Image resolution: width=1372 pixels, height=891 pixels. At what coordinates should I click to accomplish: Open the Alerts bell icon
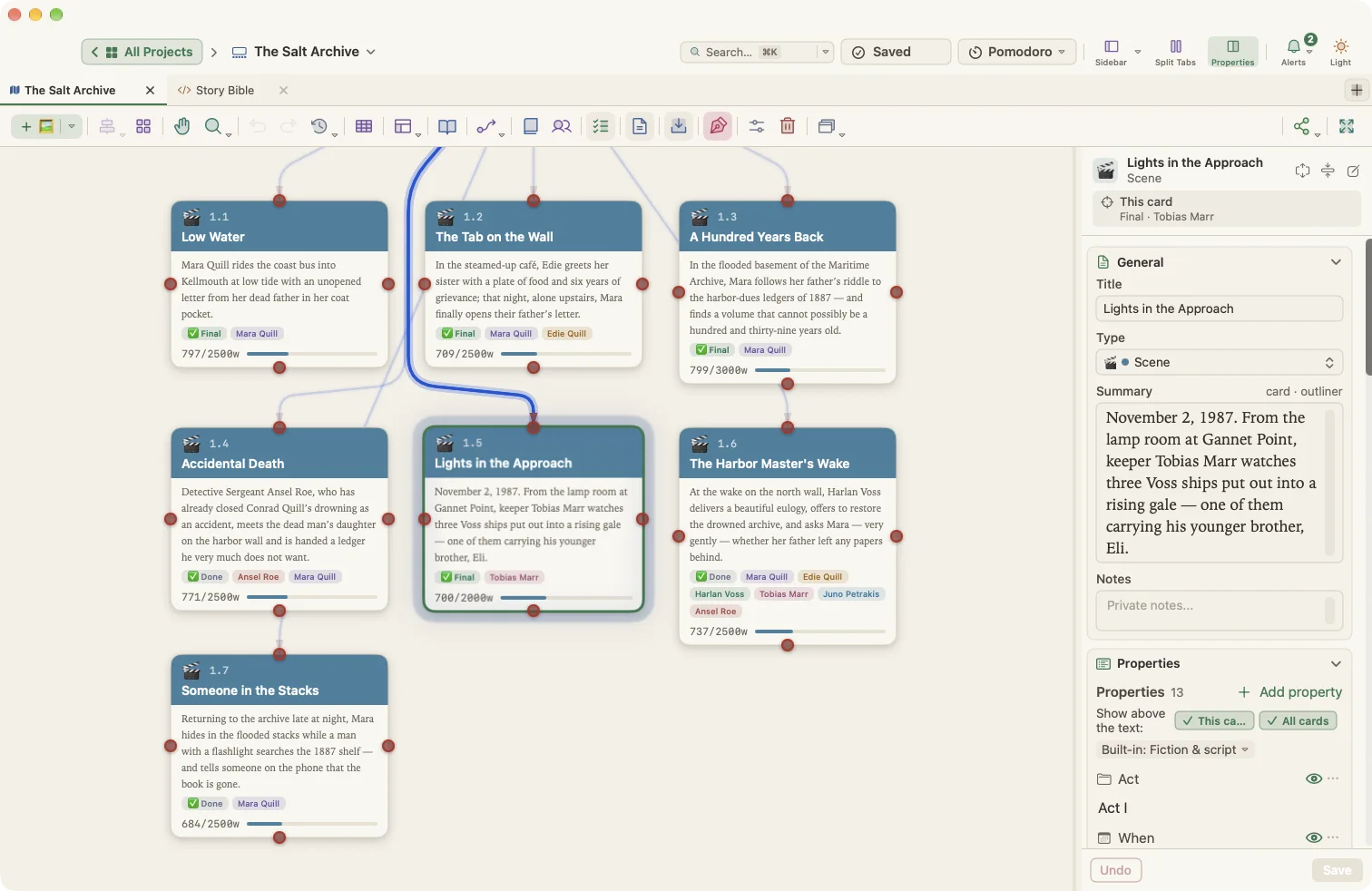[1293, 52]
